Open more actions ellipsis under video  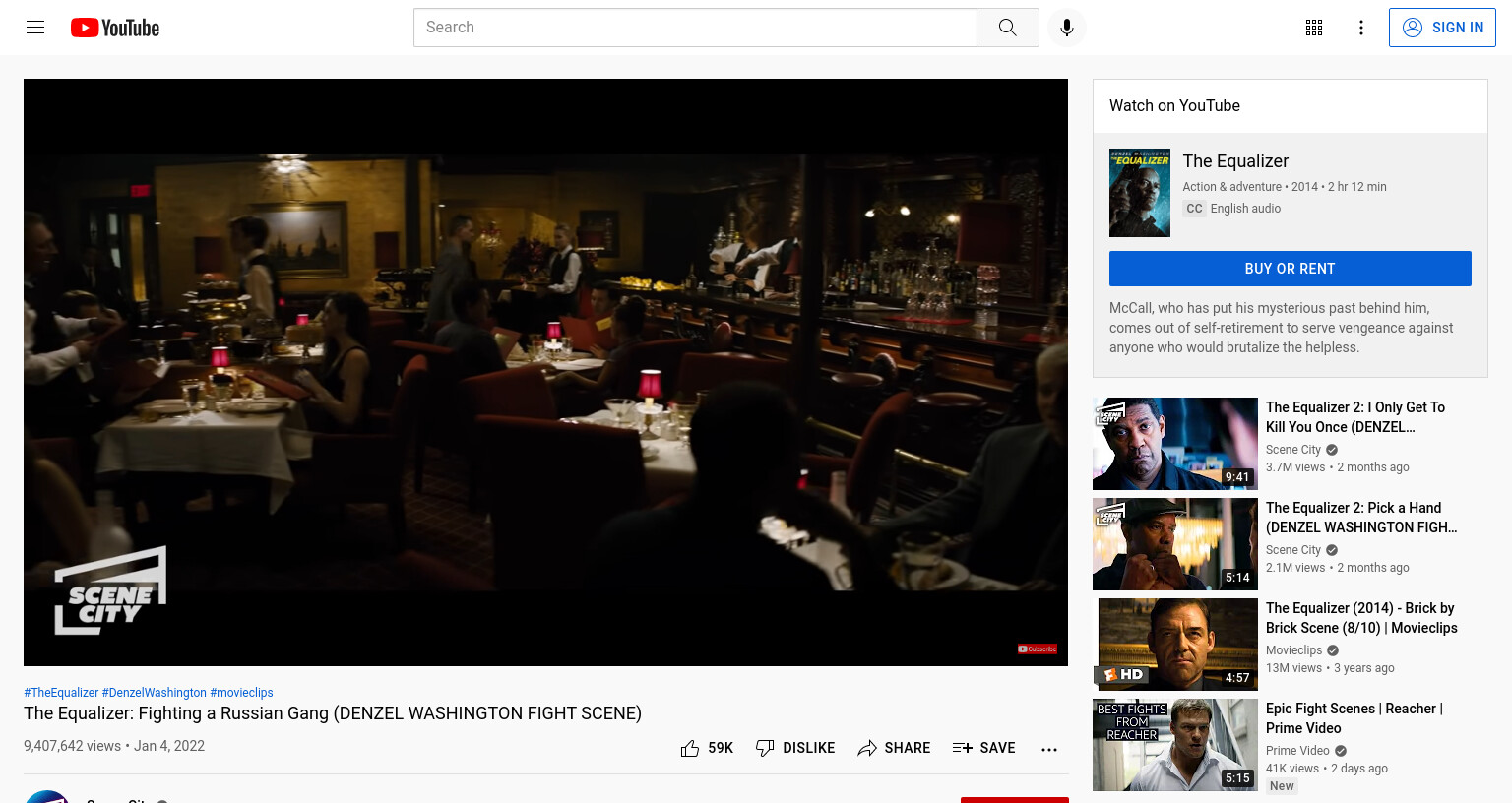pos(1049,749)
